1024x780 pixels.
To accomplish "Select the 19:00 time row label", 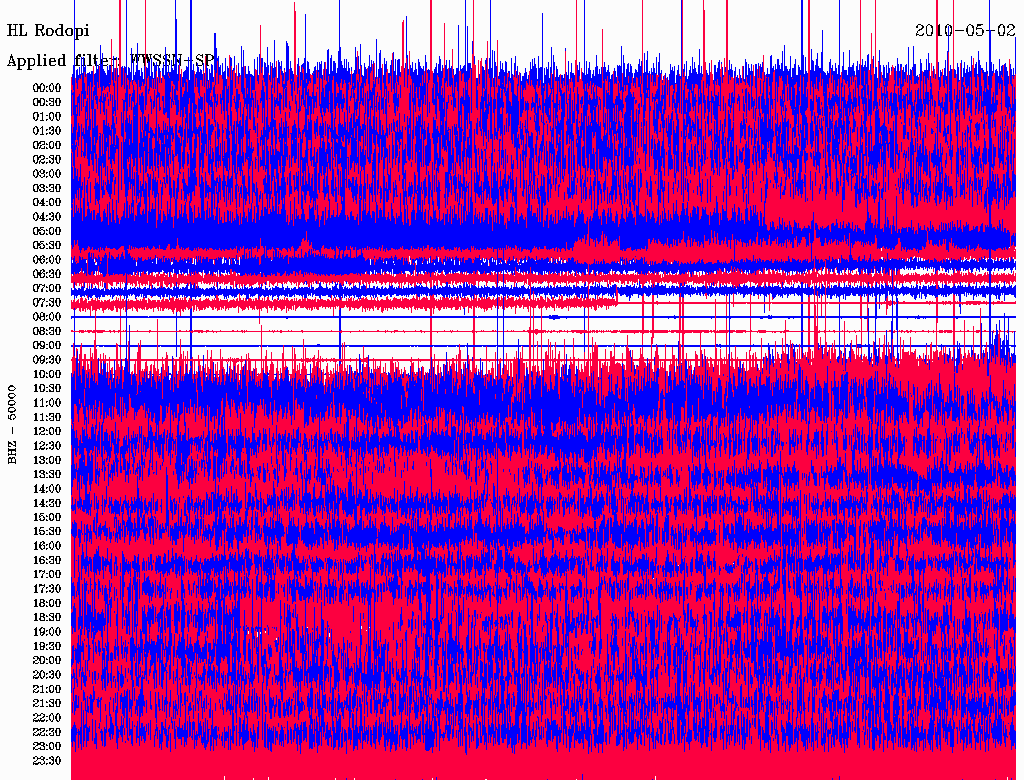I will click(47, 632).
